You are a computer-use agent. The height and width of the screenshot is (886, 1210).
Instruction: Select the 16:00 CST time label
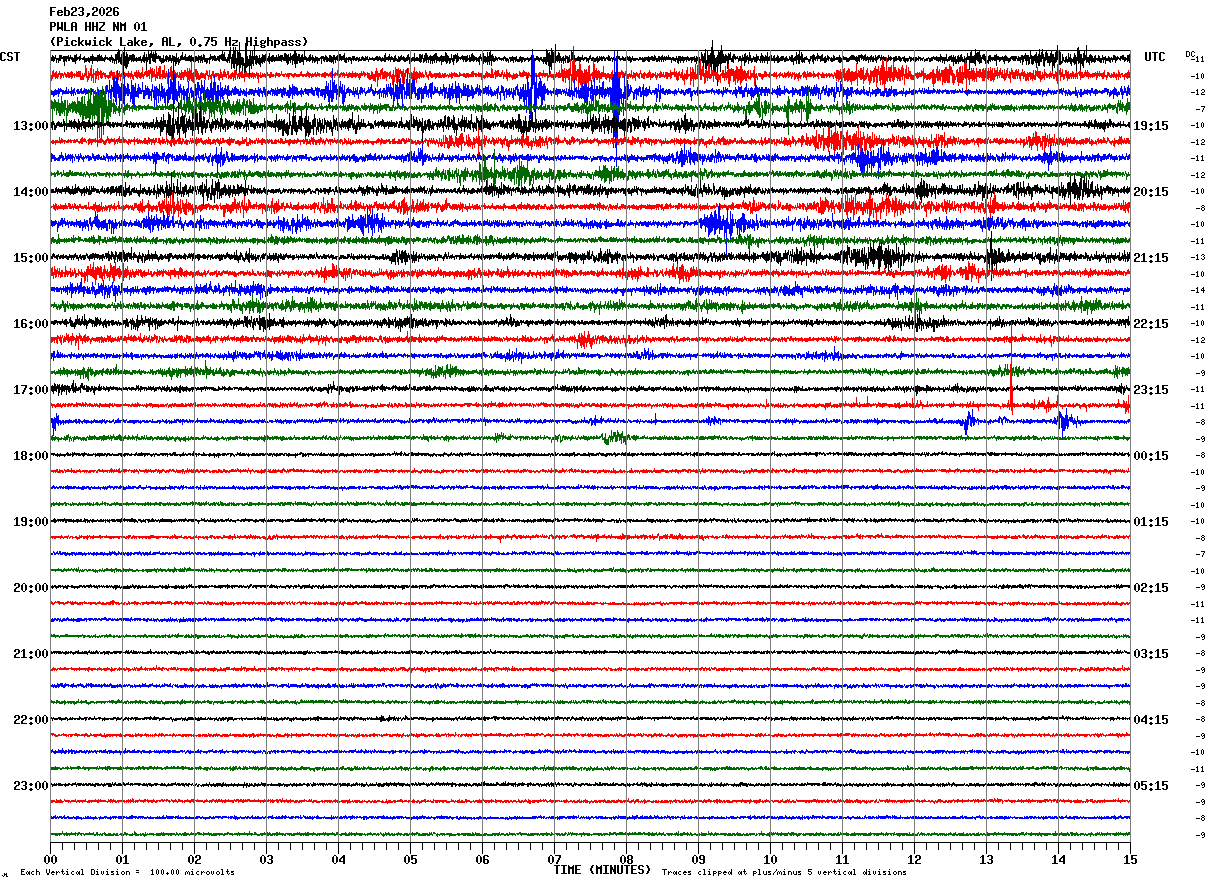pos(31,324)
